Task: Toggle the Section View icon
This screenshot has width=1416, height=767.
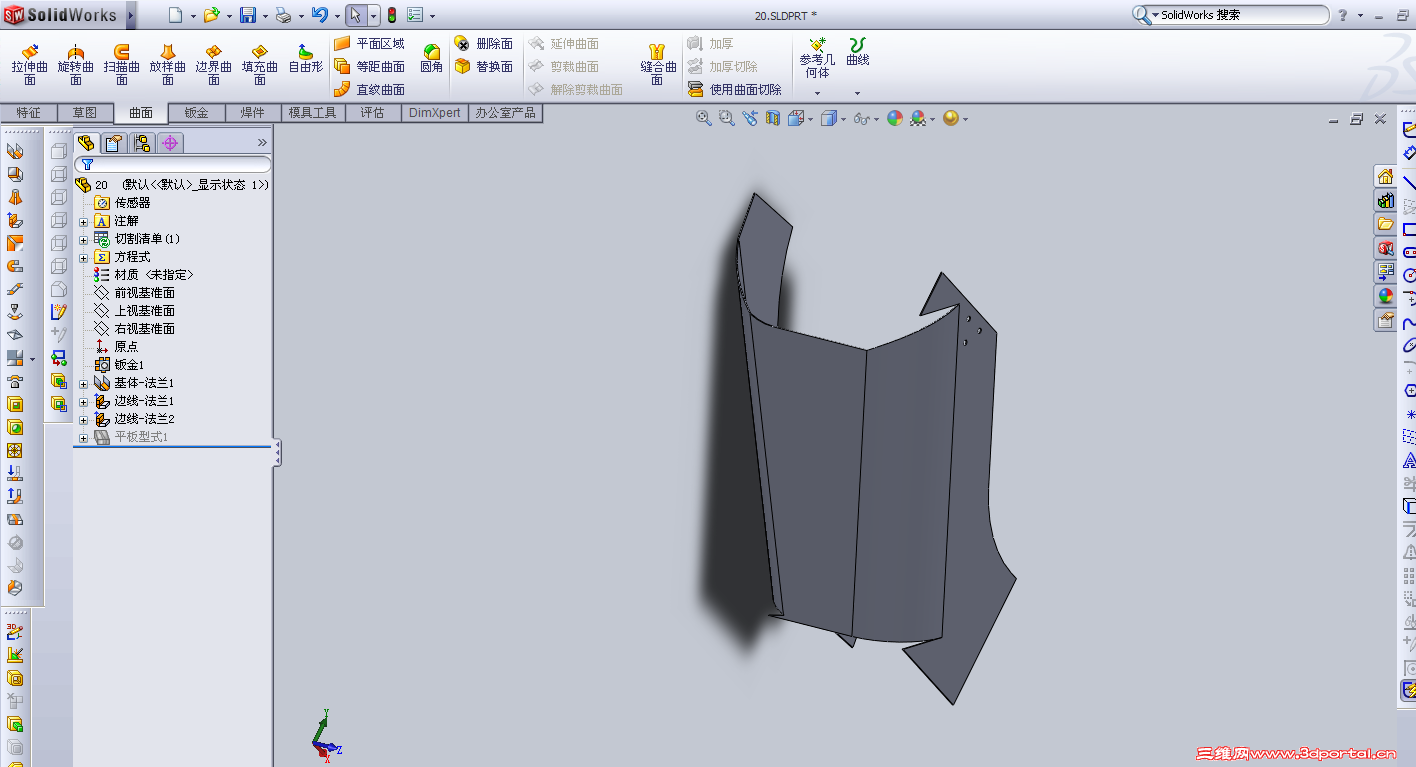Action: click(x=773, y=118)
